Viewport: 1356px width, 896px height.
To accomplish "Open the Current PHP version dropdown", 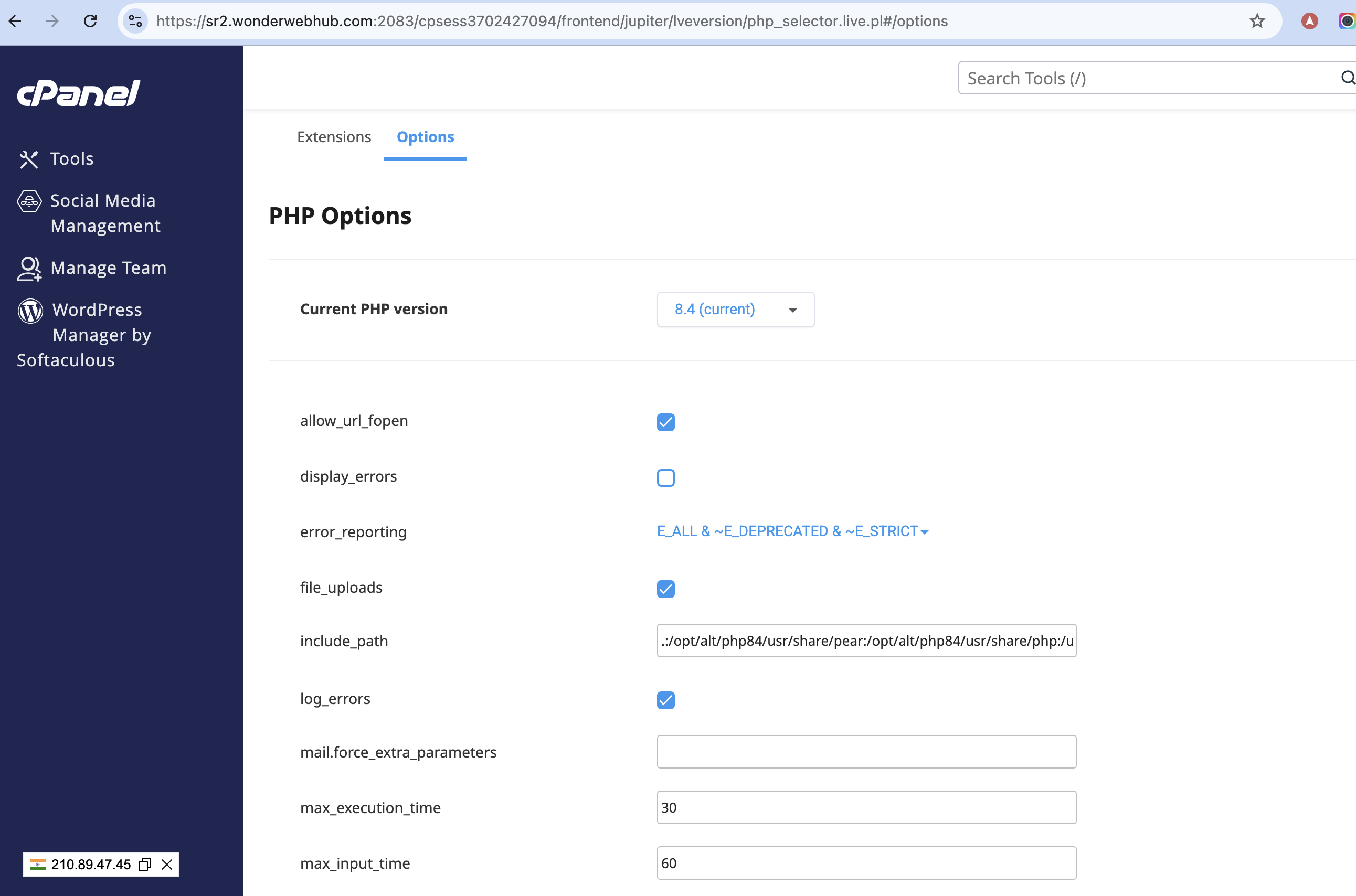I will (x=735, y=310).
